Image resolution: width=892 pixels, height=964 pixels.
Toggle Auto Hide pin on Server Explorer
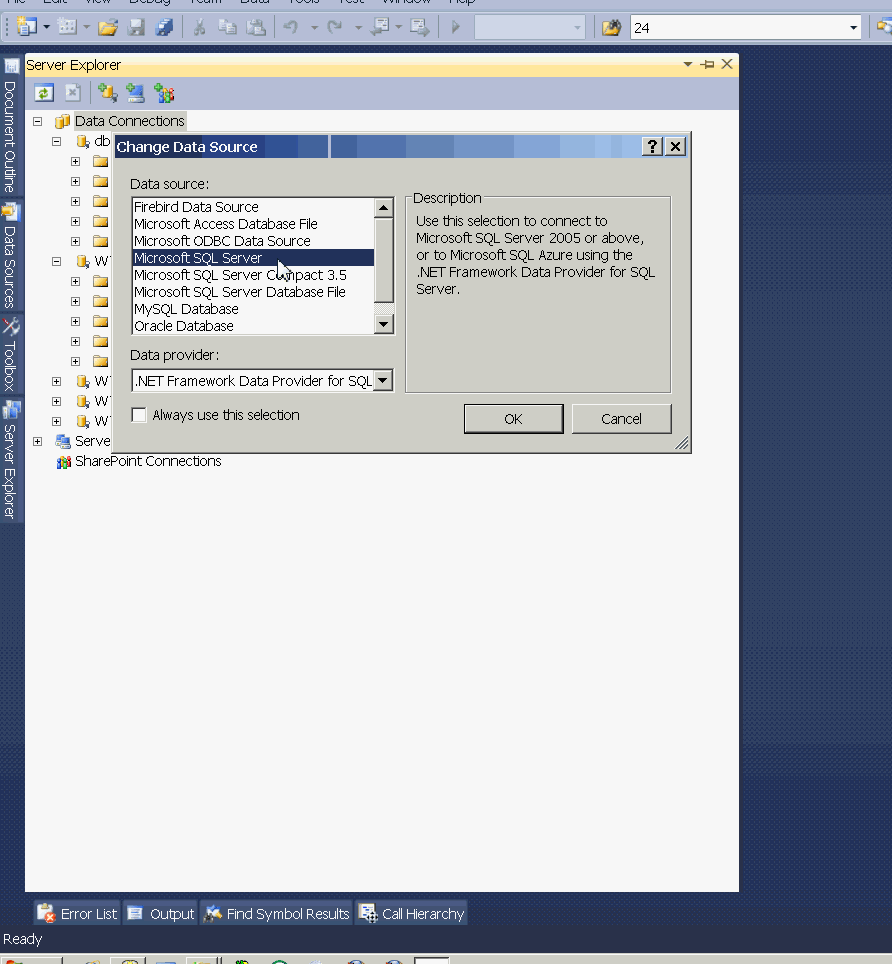coord(708,65)
